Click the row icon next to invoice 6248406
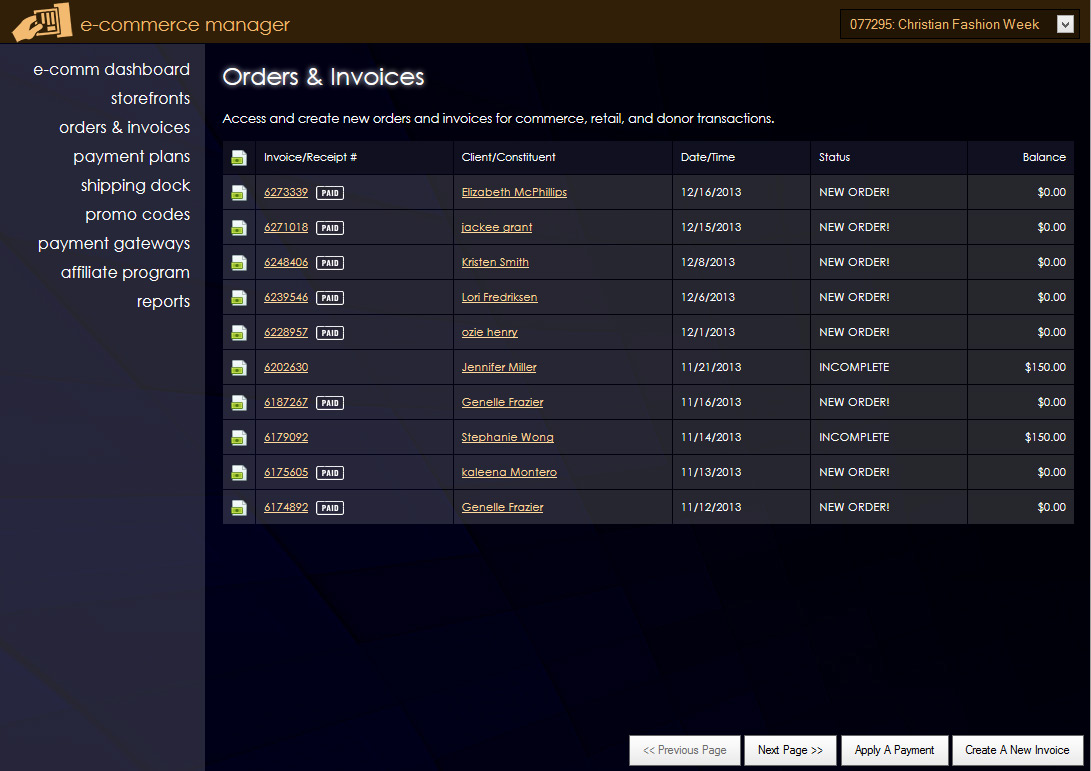The width and height of the screenshot is (1091, 771). (x=239, y=263)
